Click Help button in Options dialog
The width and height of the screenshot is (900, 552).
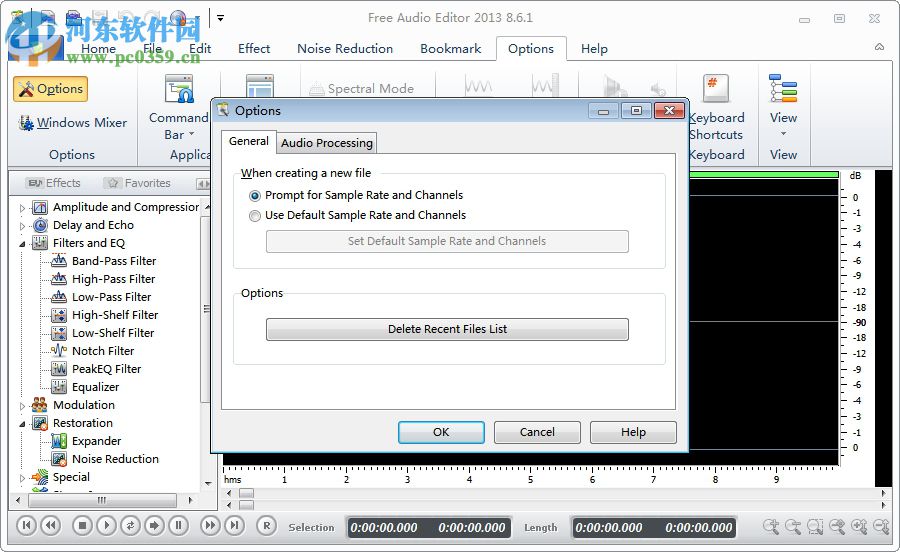[633, 432]
